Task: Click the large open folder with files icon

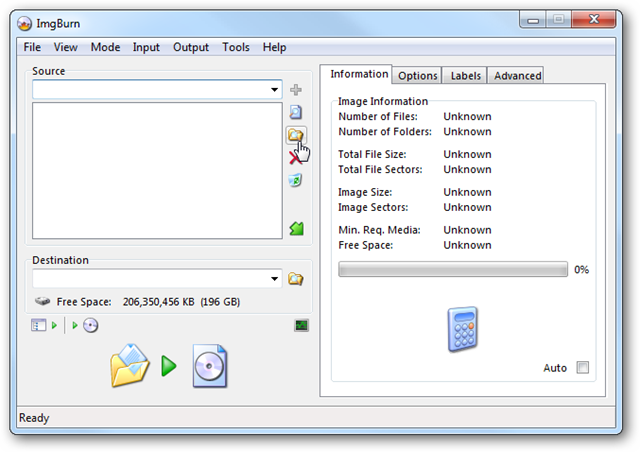Action: pos(129,365)
